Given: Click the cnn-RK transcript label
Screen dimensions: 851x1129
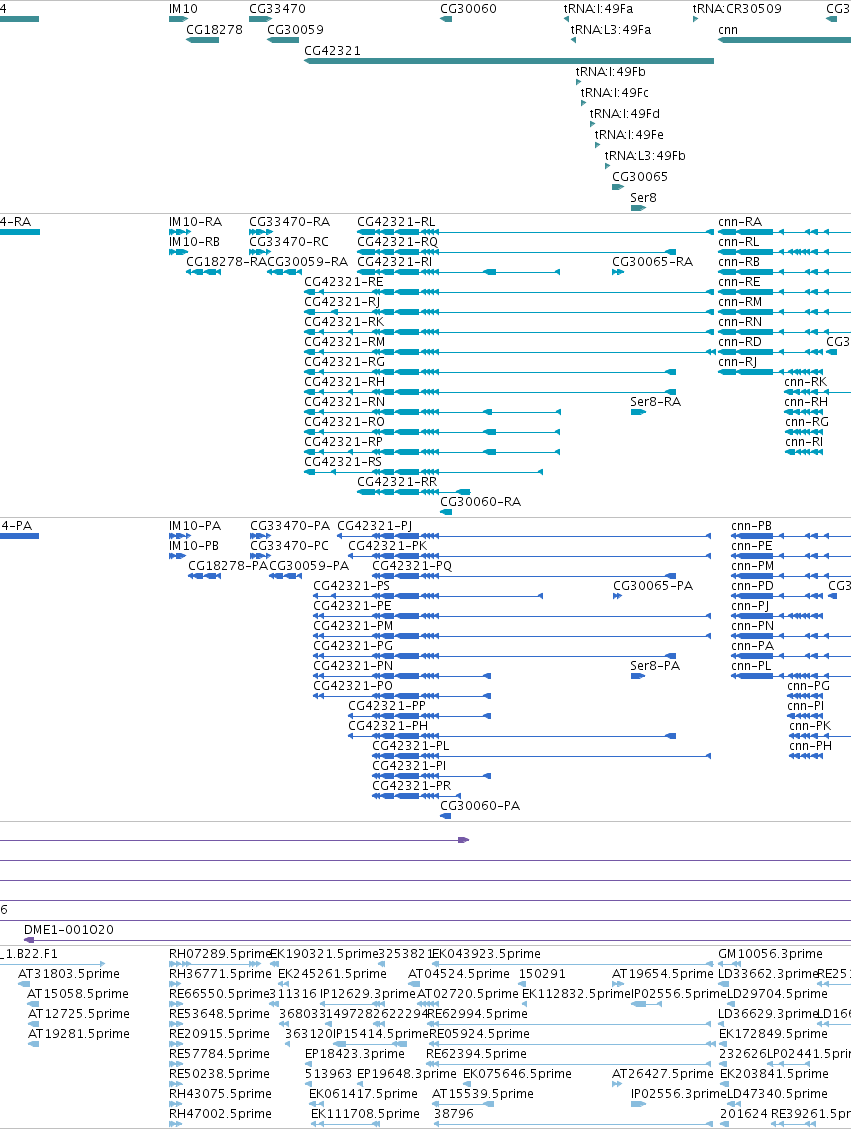Looking at the screenshot, I should pos(805,382).
